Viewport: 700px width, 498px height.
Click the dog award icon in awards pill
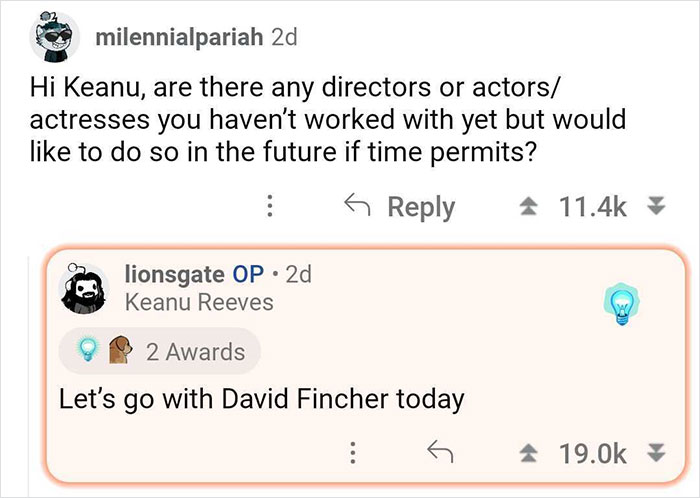118,351
